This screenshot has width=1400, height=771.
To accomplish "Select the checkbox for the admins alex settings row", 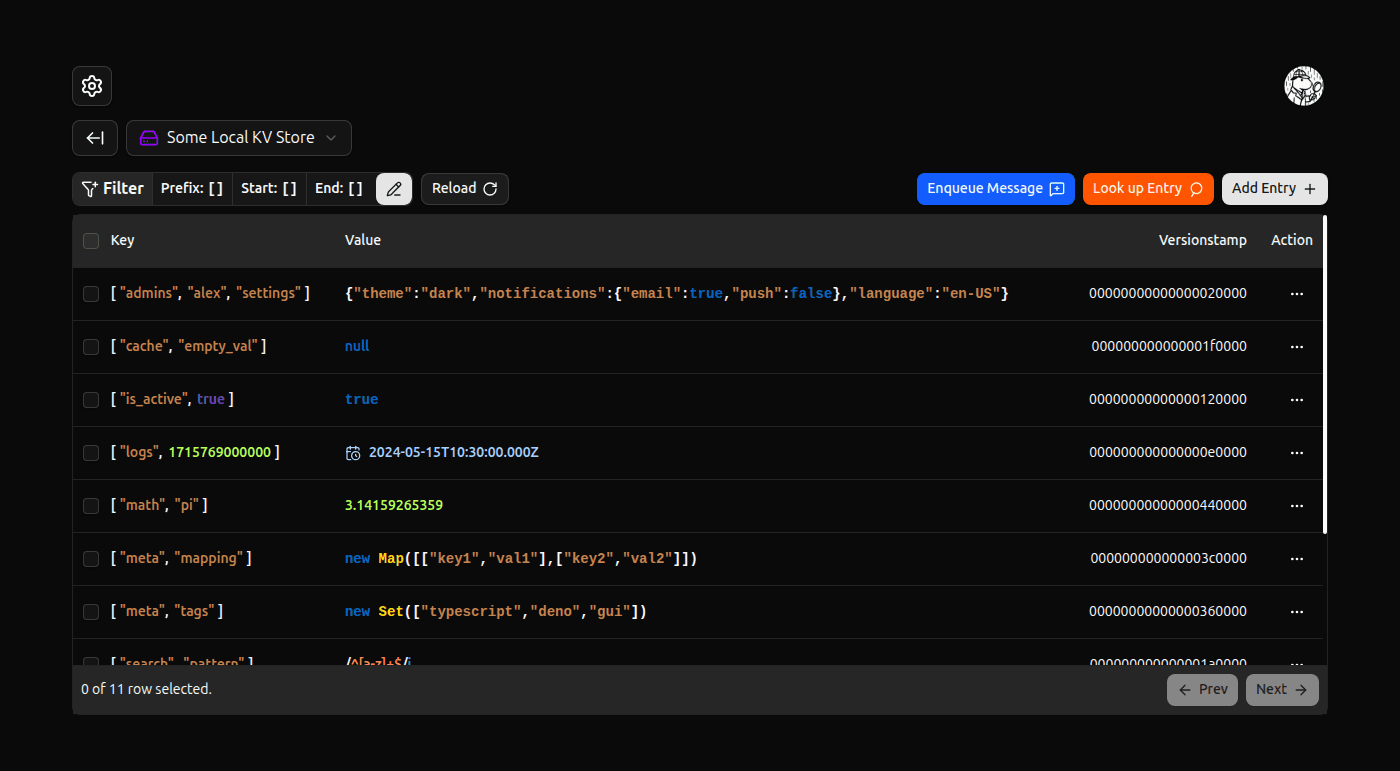I will click(x=91, y=293).
